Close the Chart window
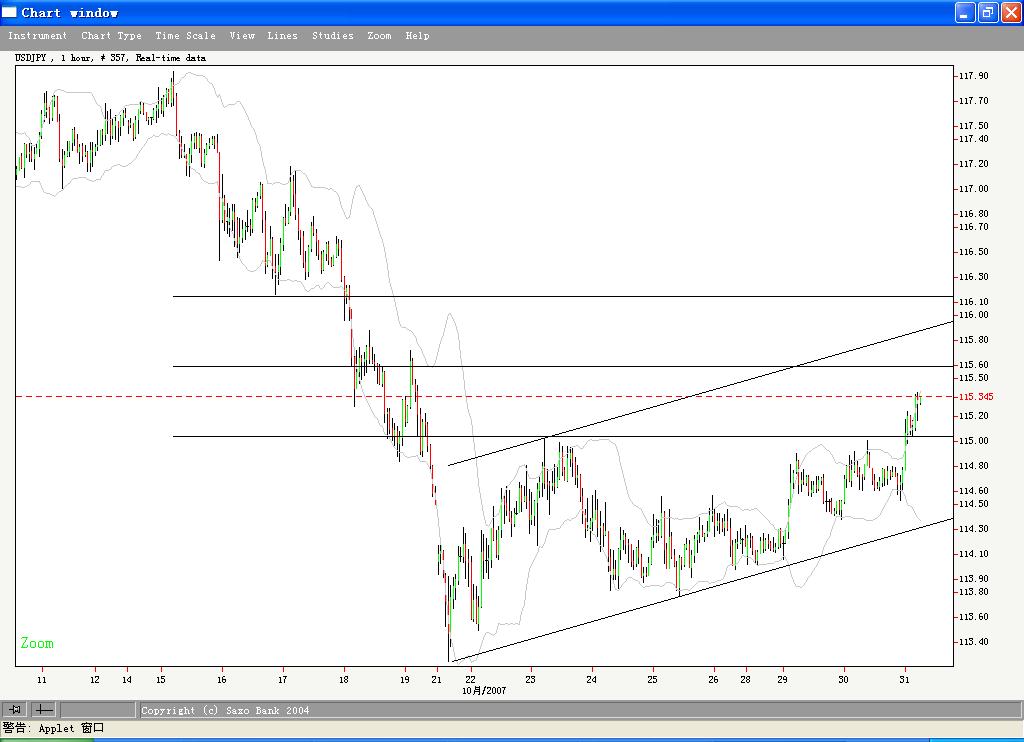 pyautogui.click(x=1011, y=12)
